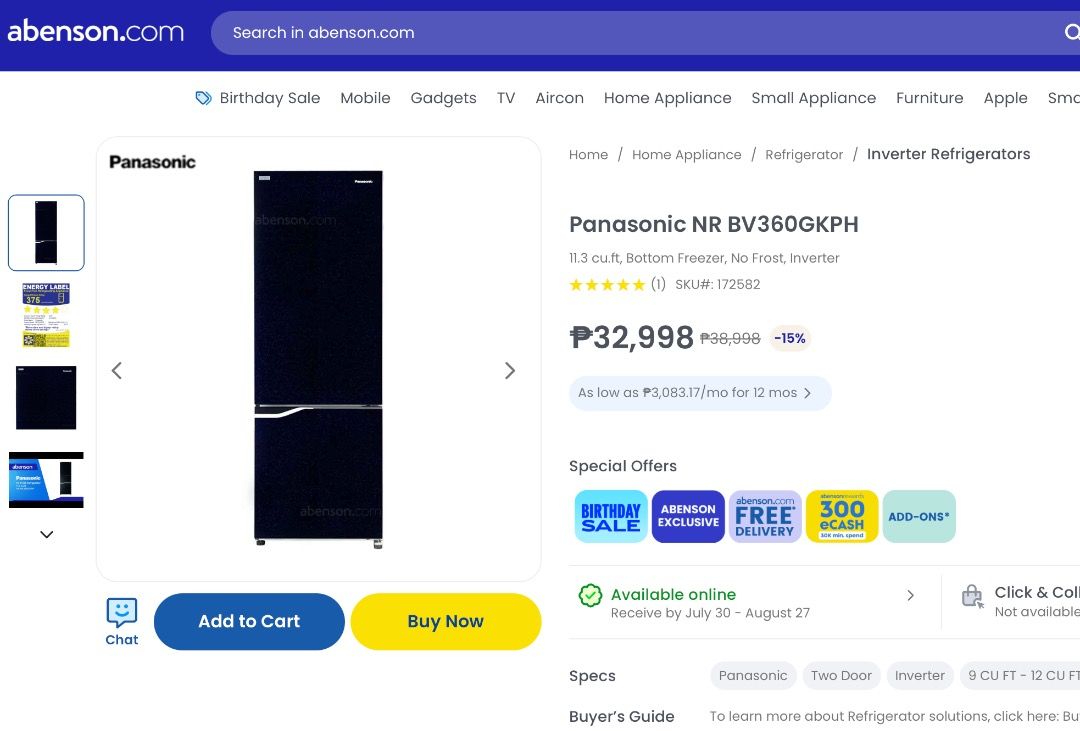Select the FREE DELIVERY badge

764,516
